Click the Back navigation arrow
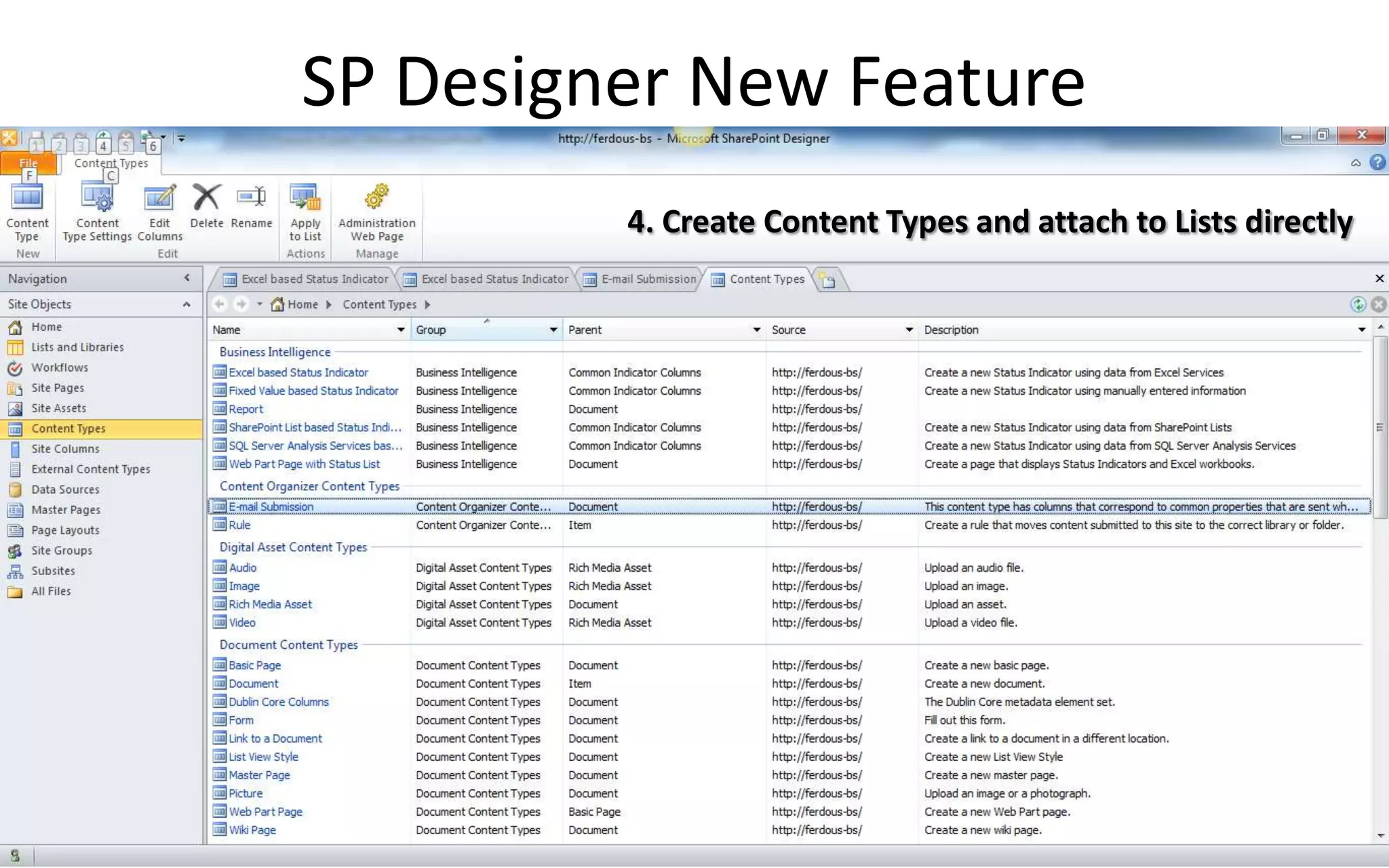Viewport: 1389px width, 868px height. click(x=219, y=304)
